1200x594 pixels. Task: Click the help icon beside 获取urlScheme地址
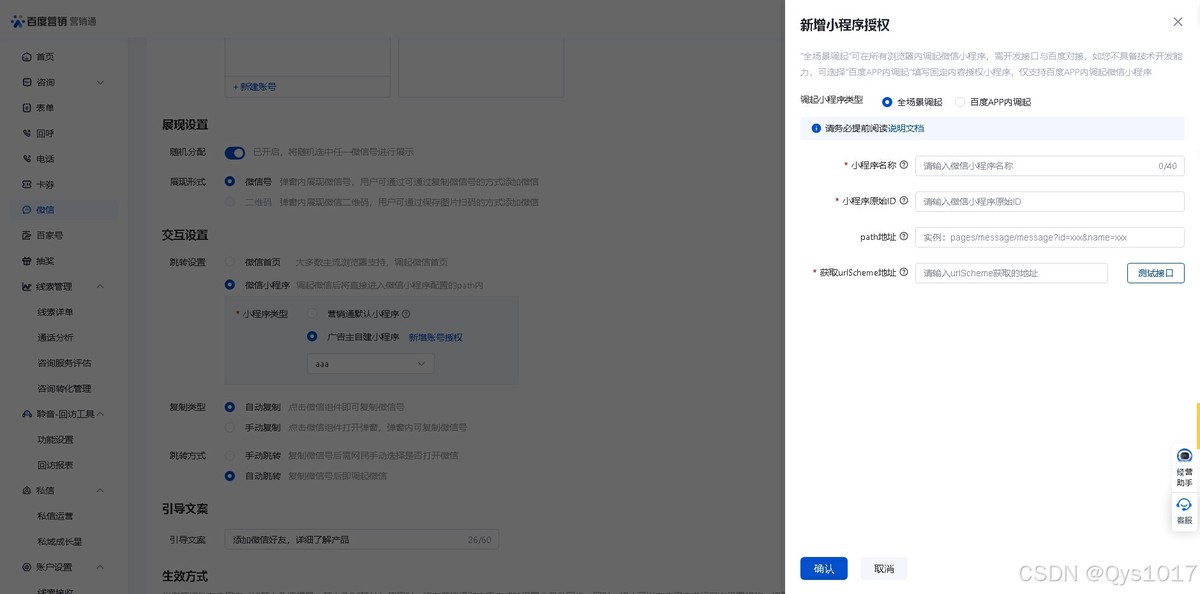click(x=904, y=272)
